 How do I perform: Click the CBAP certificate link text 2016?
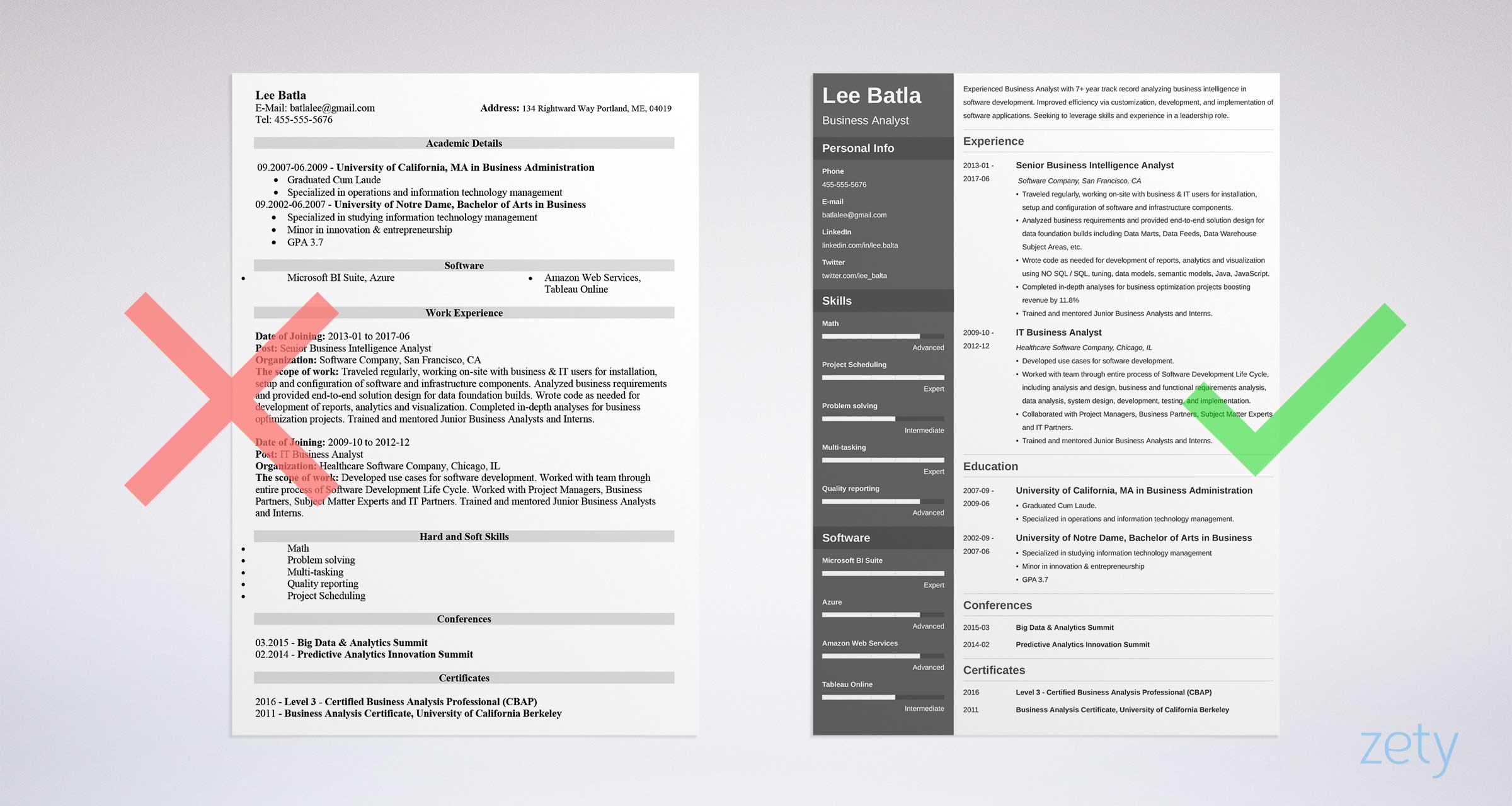pyautogui.click(x=978, y=693)
